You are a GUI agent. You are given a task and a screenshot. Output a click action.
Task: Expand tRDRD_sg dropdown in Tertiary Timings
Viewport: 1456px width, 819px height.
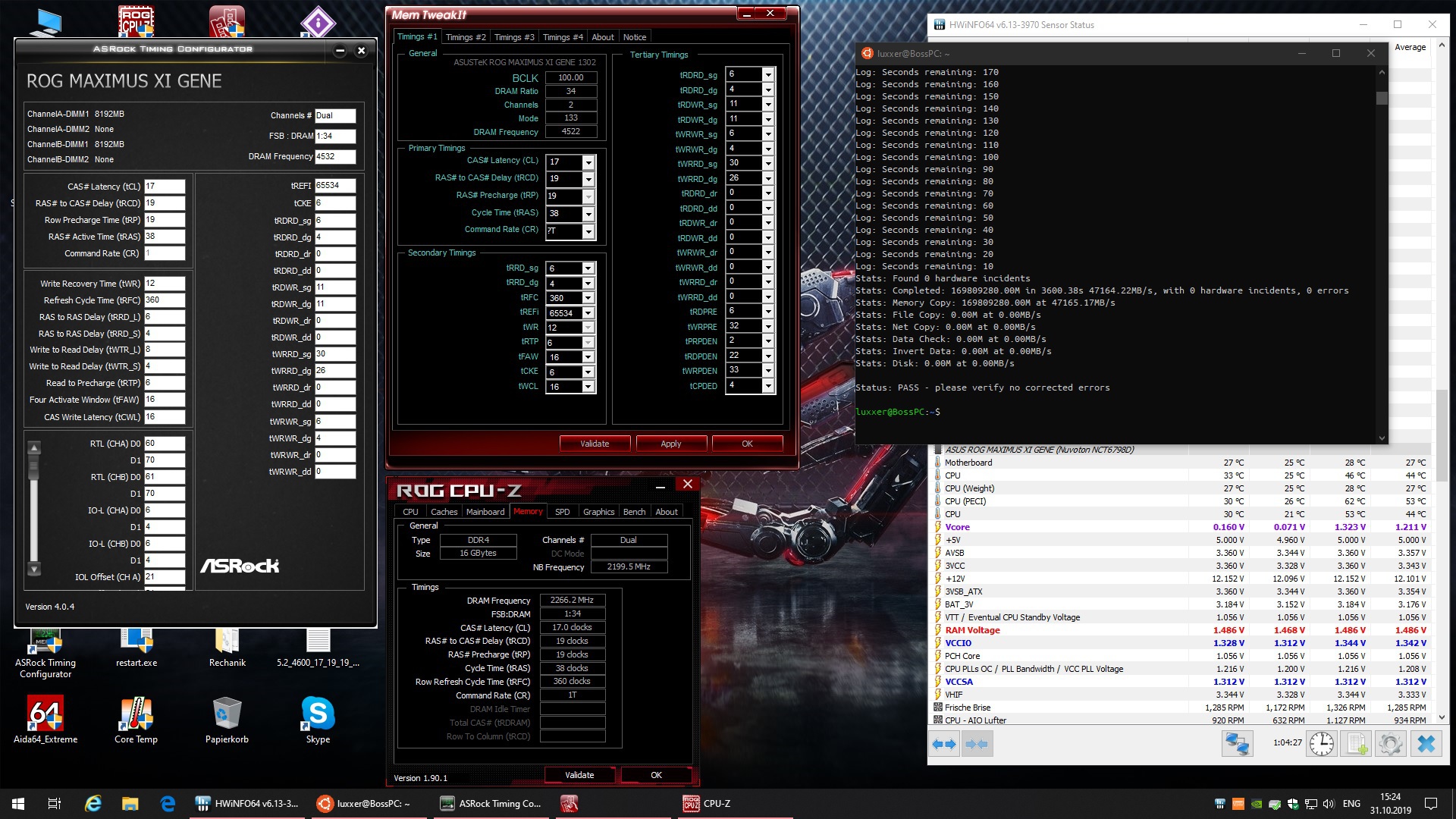(768, 74)
